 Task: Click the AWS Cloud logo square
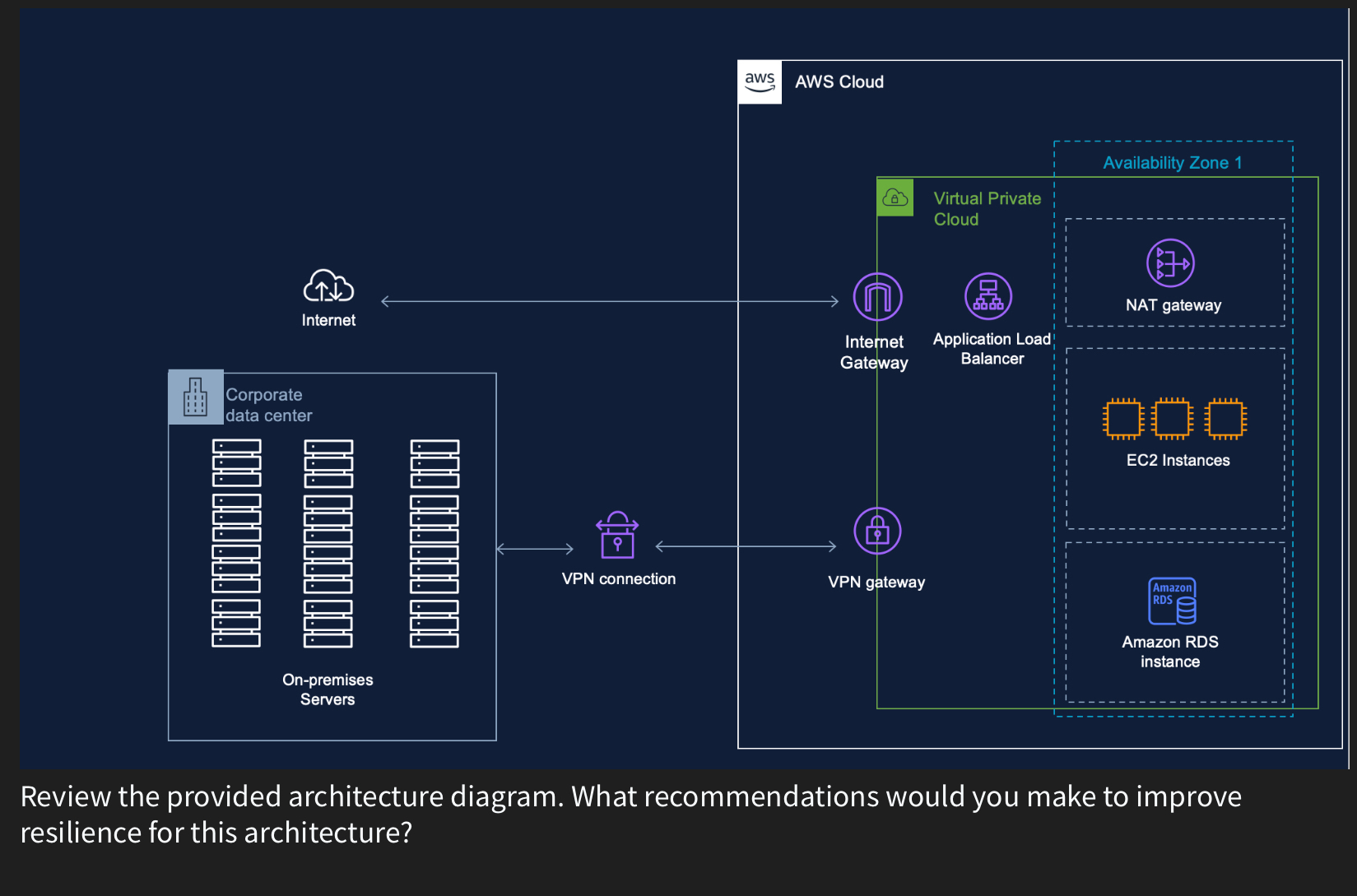click(x=760, y=81)
